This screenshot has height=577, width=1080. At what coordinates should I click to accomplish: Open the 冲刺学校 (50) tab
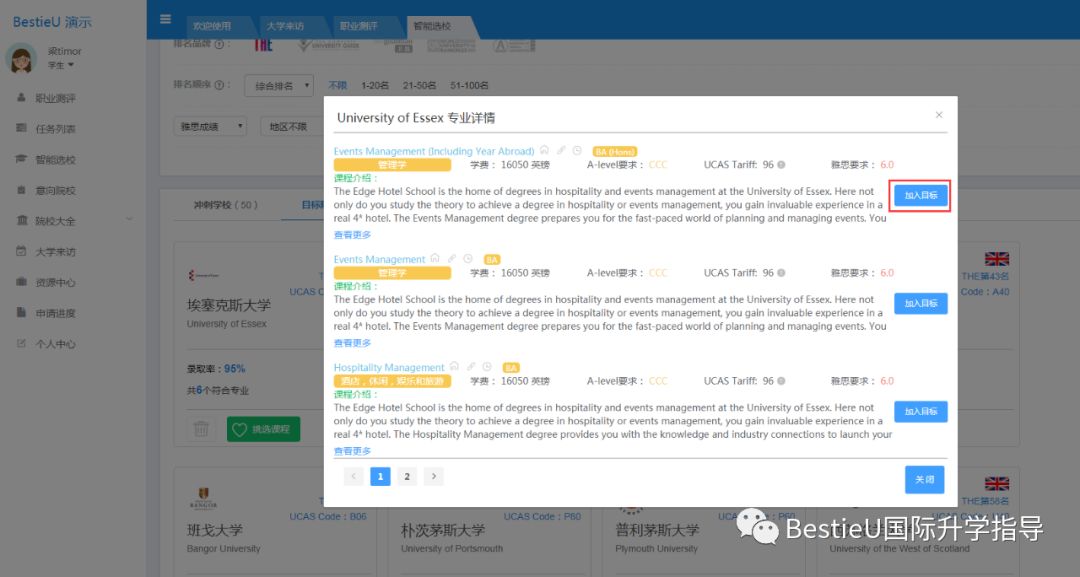coord(225,205)
